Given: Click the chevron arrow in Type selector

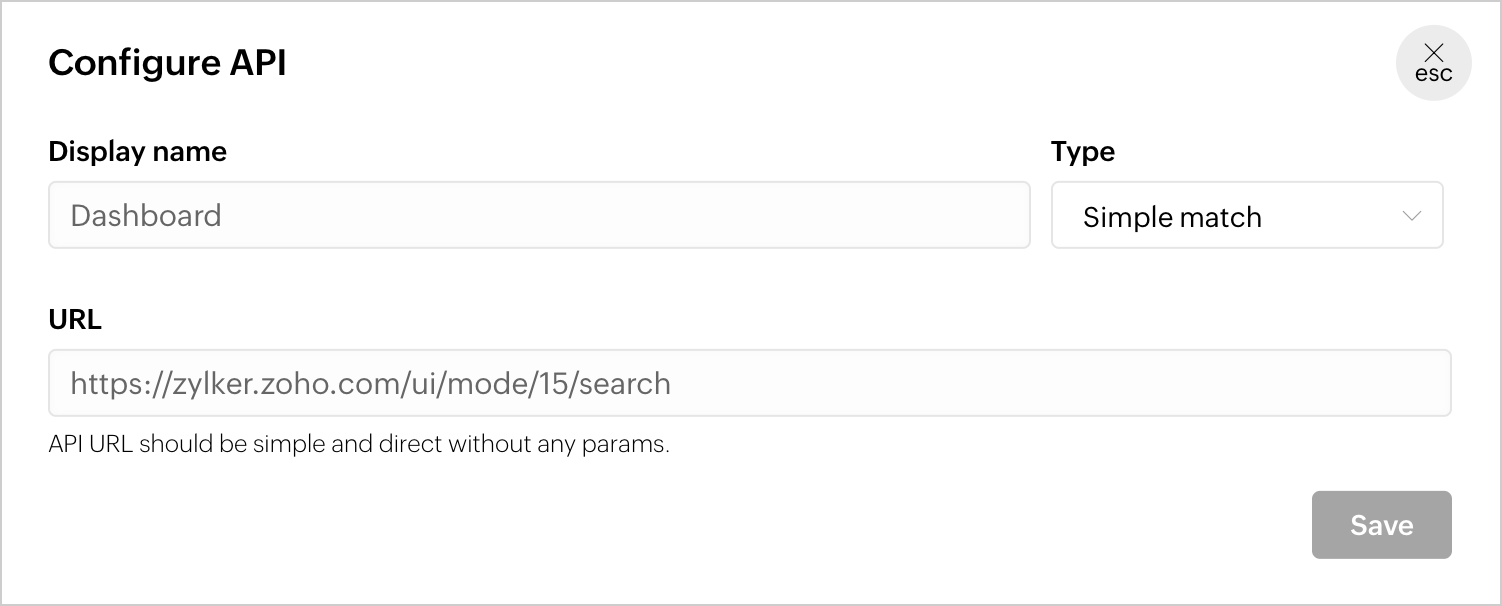Looking at the screenshot, I should click(1412, 216).
